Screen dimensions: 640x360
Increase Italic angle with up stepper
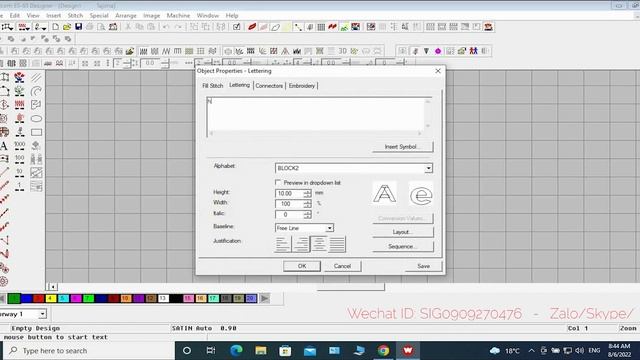click(x=307, y=212)
